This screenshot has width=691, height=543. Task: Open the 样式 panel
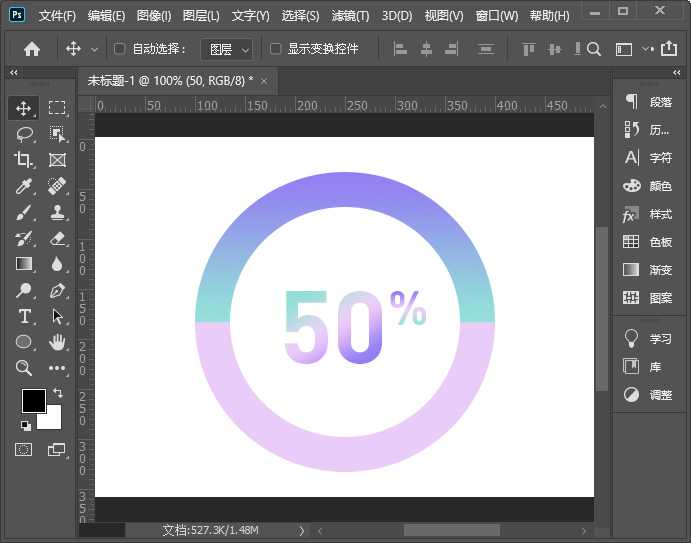click(648, 214)
